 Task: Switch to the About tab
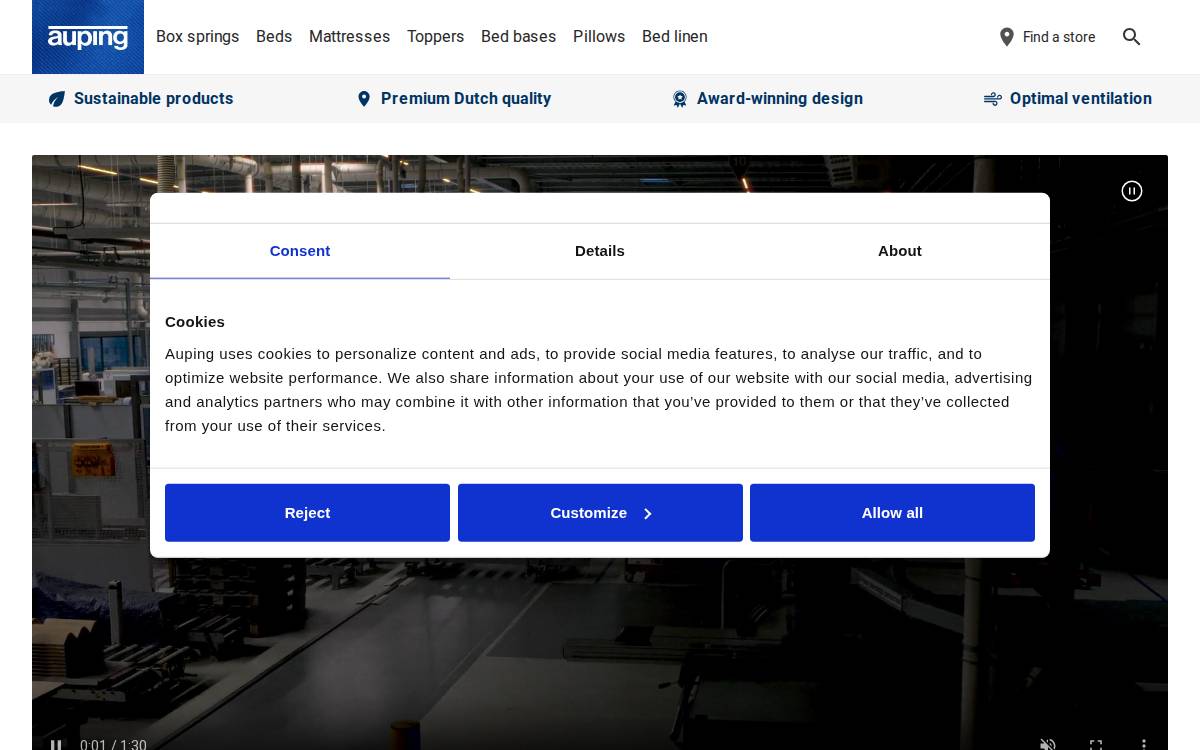900,251
